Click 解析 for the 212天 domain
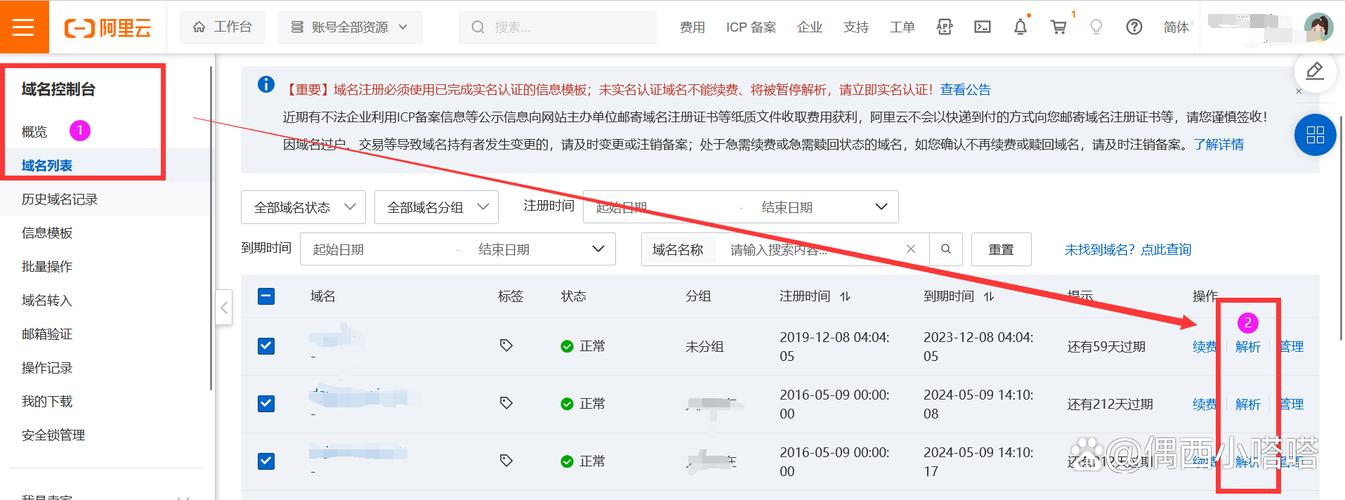Screen dimensions: 1345x500 coord(1248,404)
